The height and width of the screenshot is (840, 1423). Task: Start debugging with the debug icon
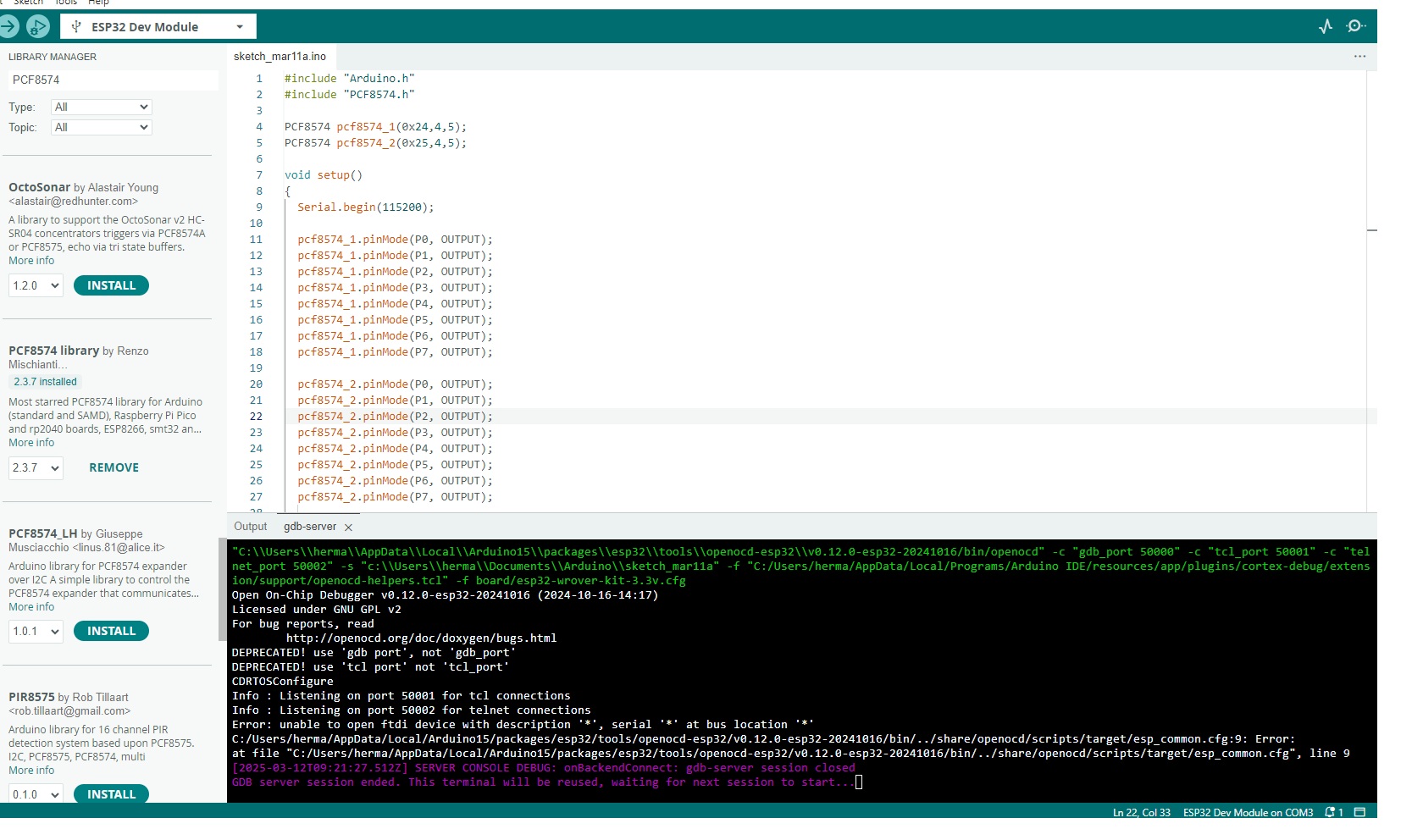(38, 27)
